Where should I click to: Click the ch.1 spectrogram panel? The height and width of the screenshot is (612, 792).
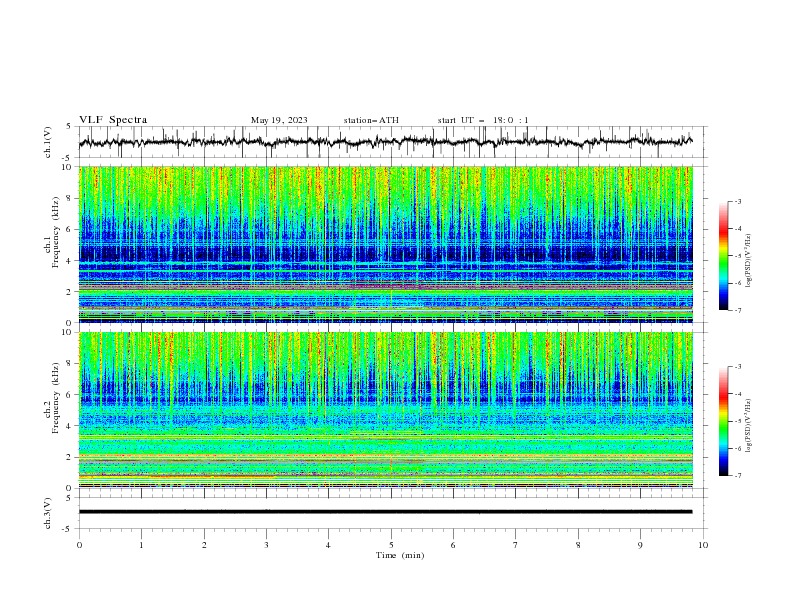(x=386, y=244)
